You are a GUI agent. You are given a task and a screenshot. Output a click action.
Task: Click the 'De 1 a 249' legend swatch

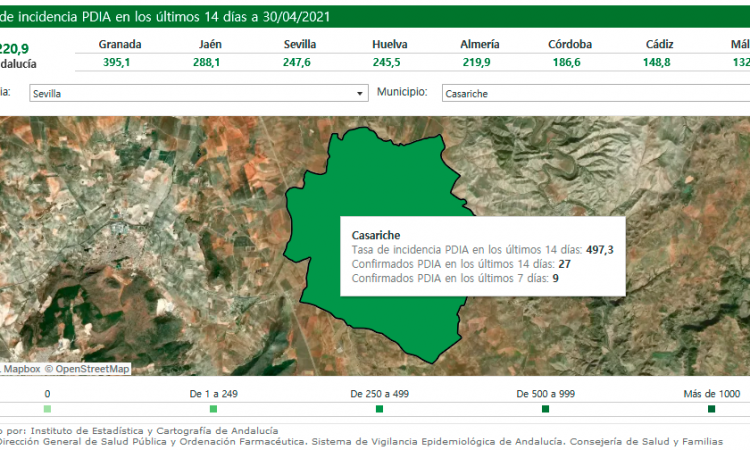click(x=213, y=409)
